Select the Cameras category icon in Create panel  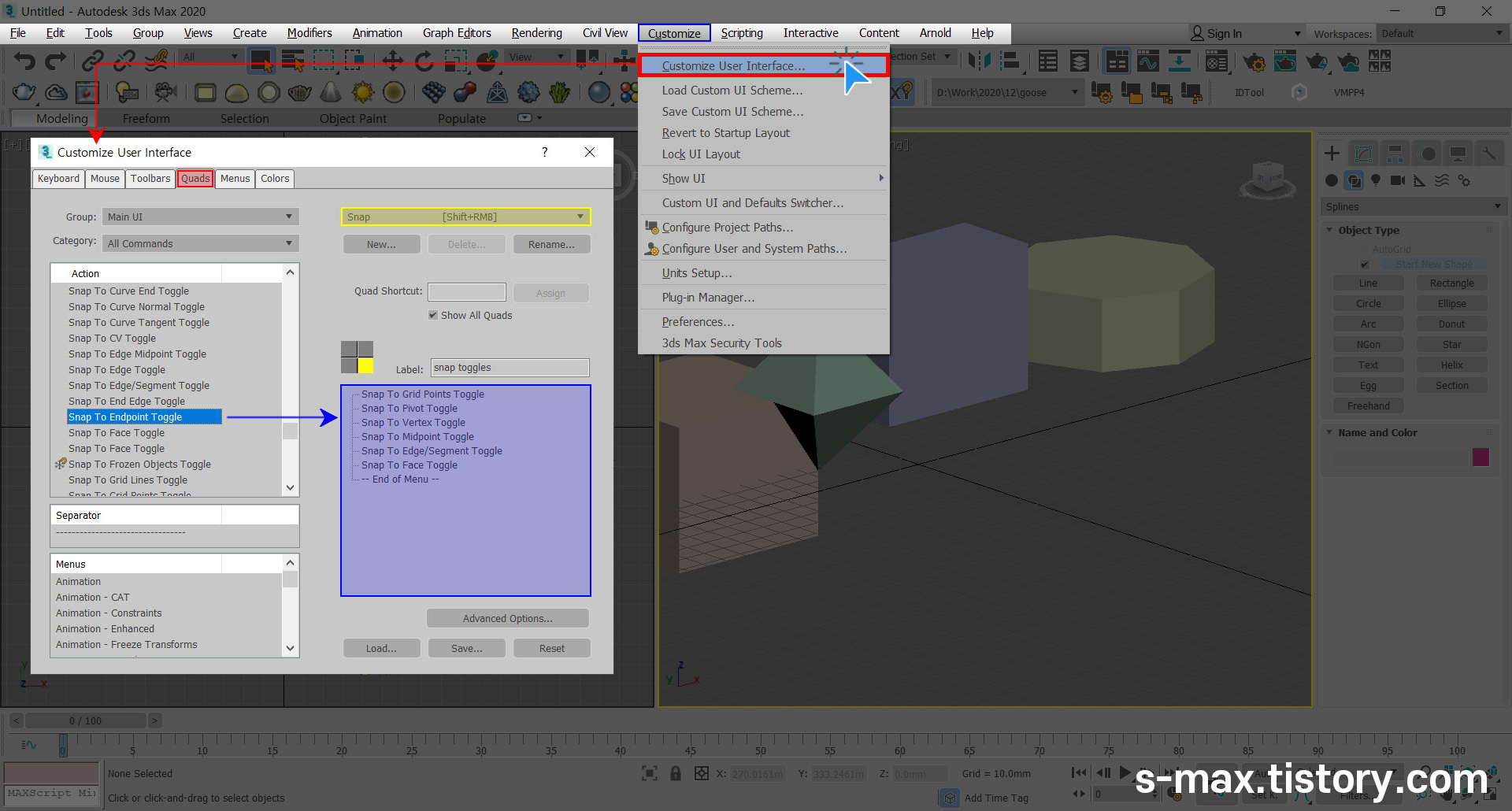click(1398, 180)
